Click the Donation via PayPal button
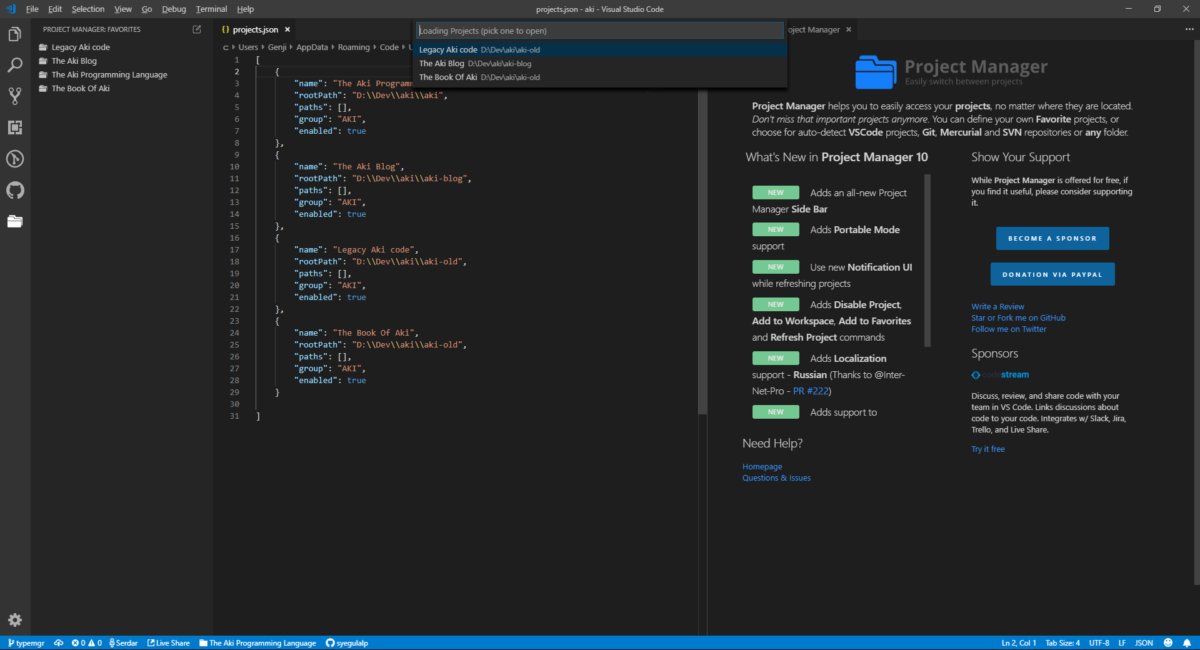This screenshot has height=650, width=1200. tap(1052, 274)
